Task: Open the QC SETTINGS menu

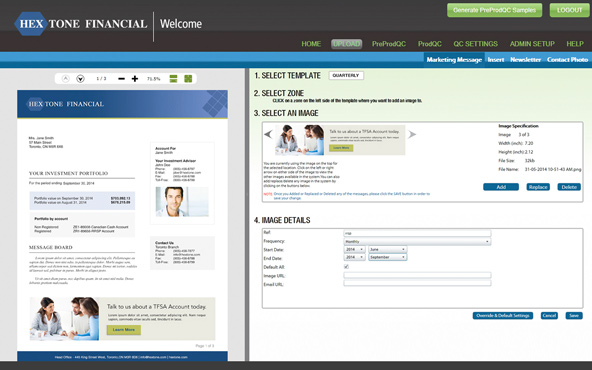Action: click(x=475, y=44)
